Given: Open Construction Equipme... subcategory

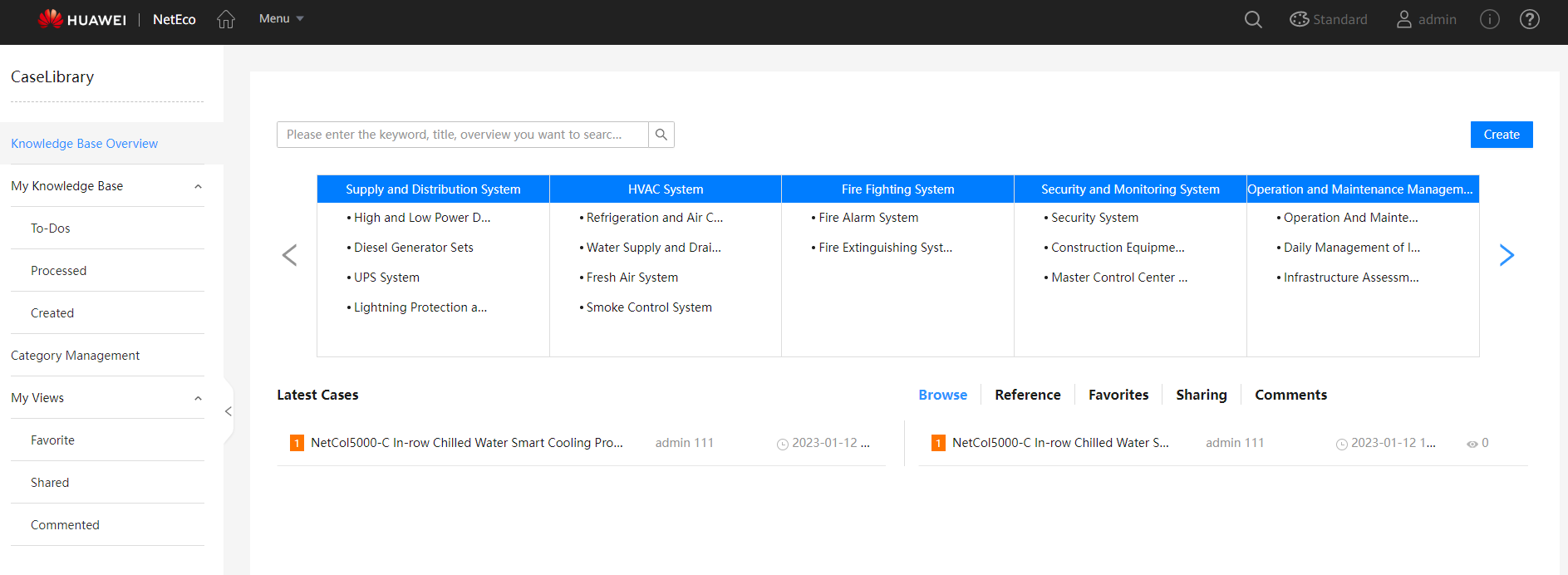Looking at the screenshot, I should pos(1118,248).
